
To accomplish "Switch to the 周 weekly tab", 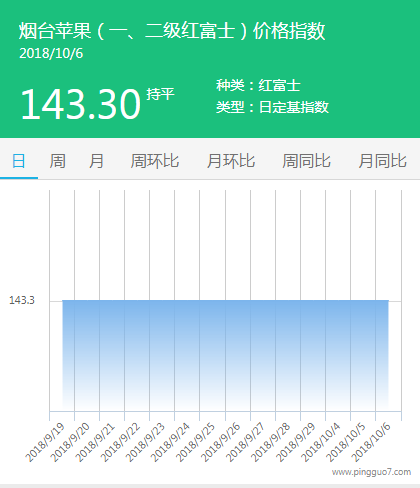I will 57,161.
